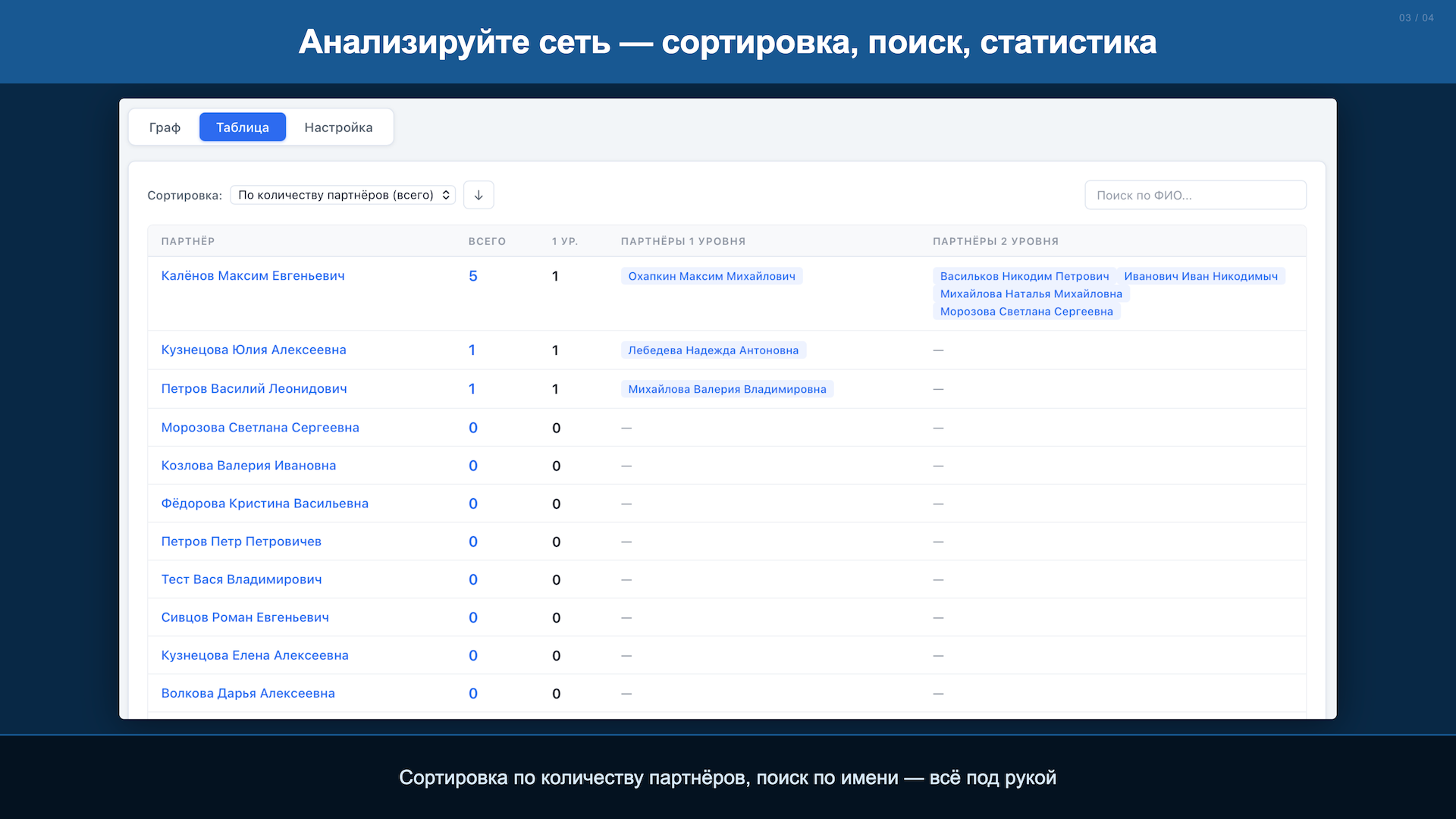This screenshot has width=1456, height=819.
Task: Click Петров Василий Леонидович link
Action: (x=254, y=389)
